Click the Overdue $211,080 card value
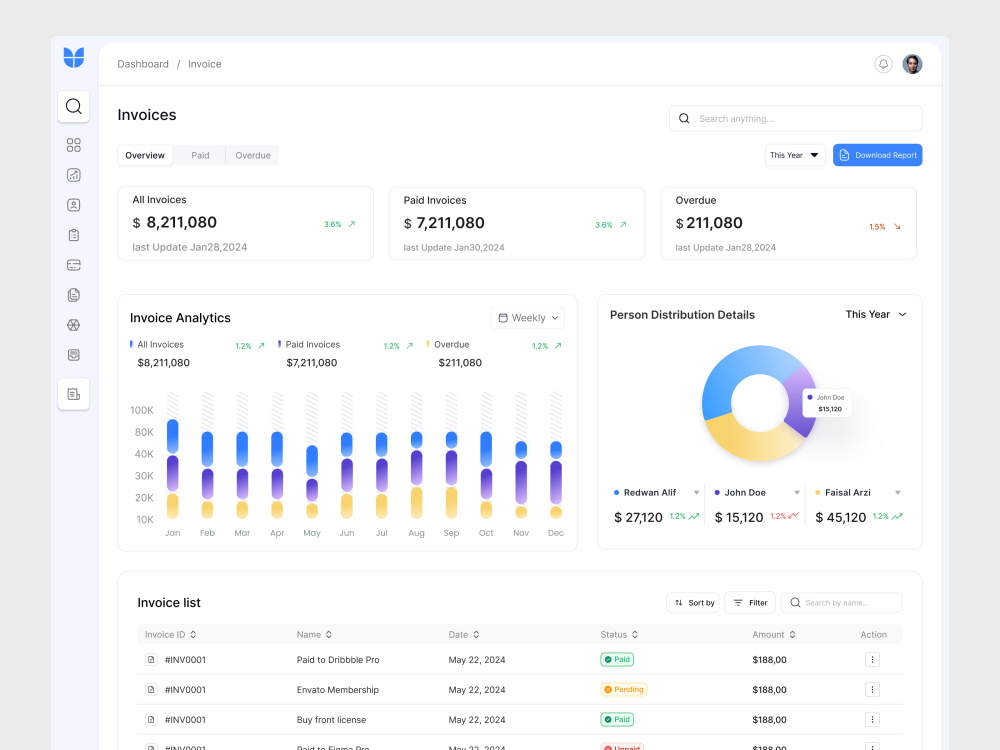Screen dimensions: 1000x750 pos(709,223)
